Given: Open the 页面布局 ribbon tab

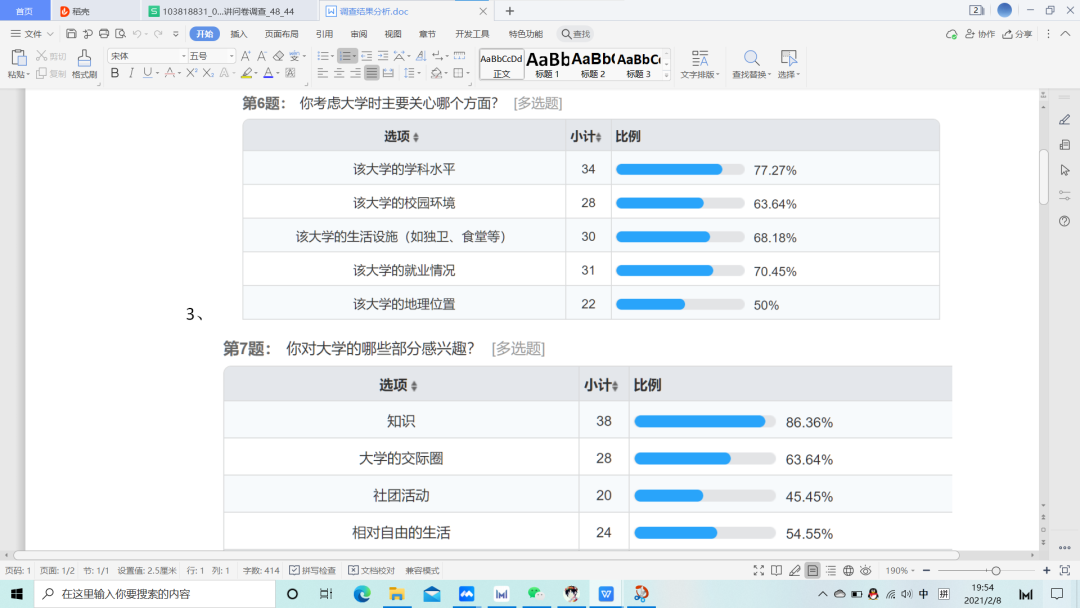Looking at the screenshot, I should tap(281, 34).
